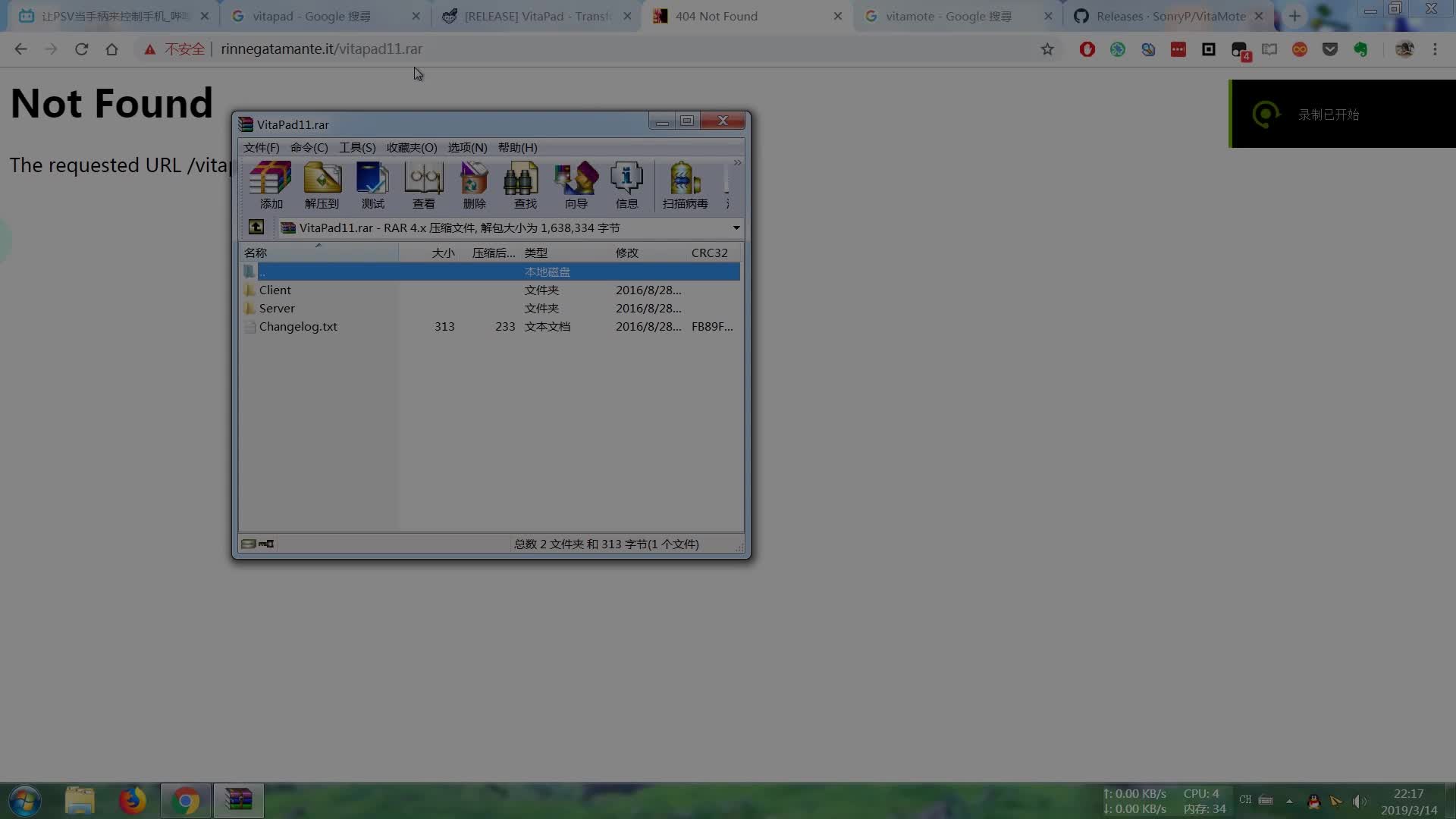Select the parent directory '..' row
Screen dimensions: 1456x819
491,271
